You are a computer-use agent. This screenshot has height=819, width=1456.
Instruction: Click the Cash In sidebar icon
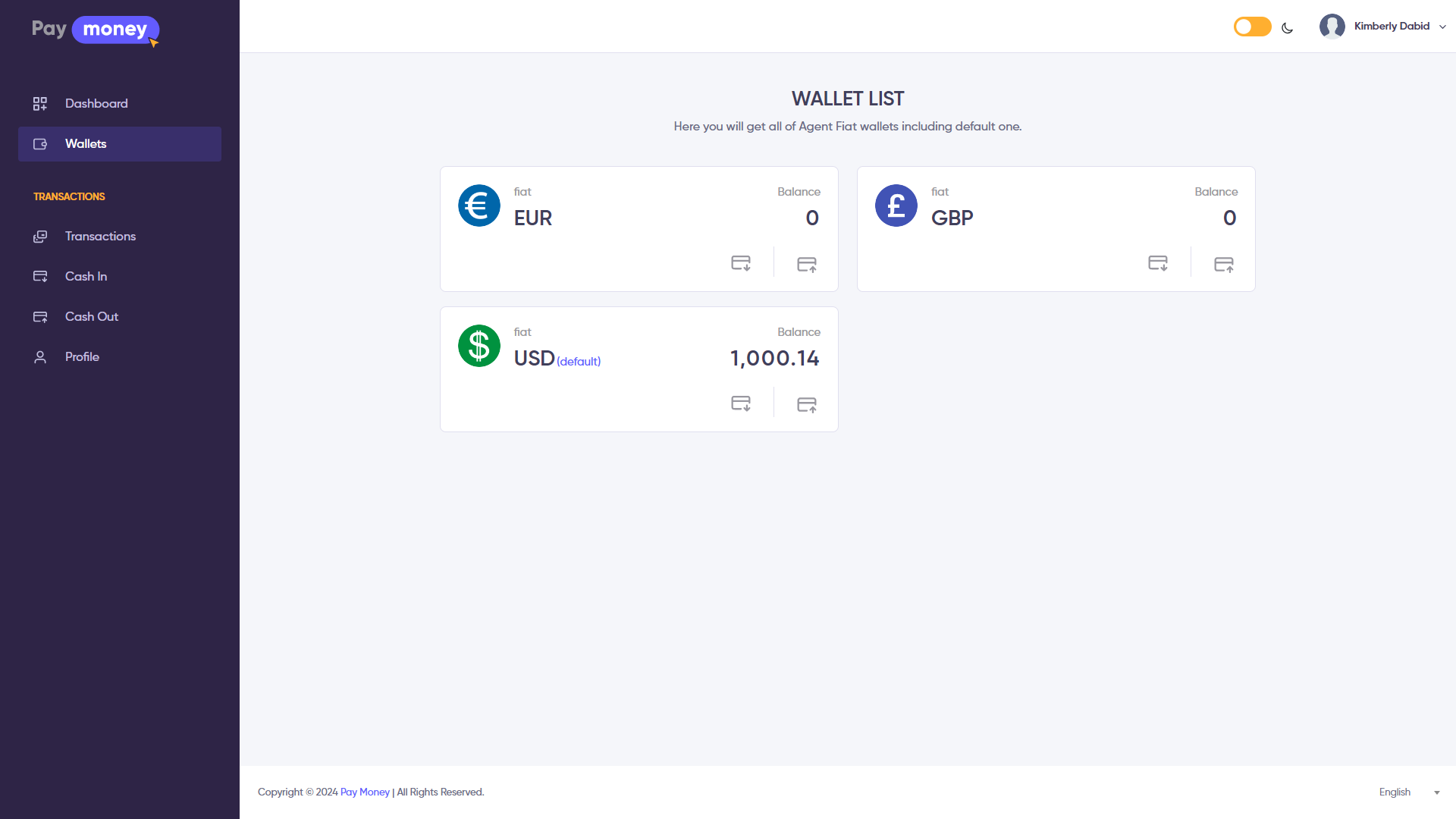(40, 276)
